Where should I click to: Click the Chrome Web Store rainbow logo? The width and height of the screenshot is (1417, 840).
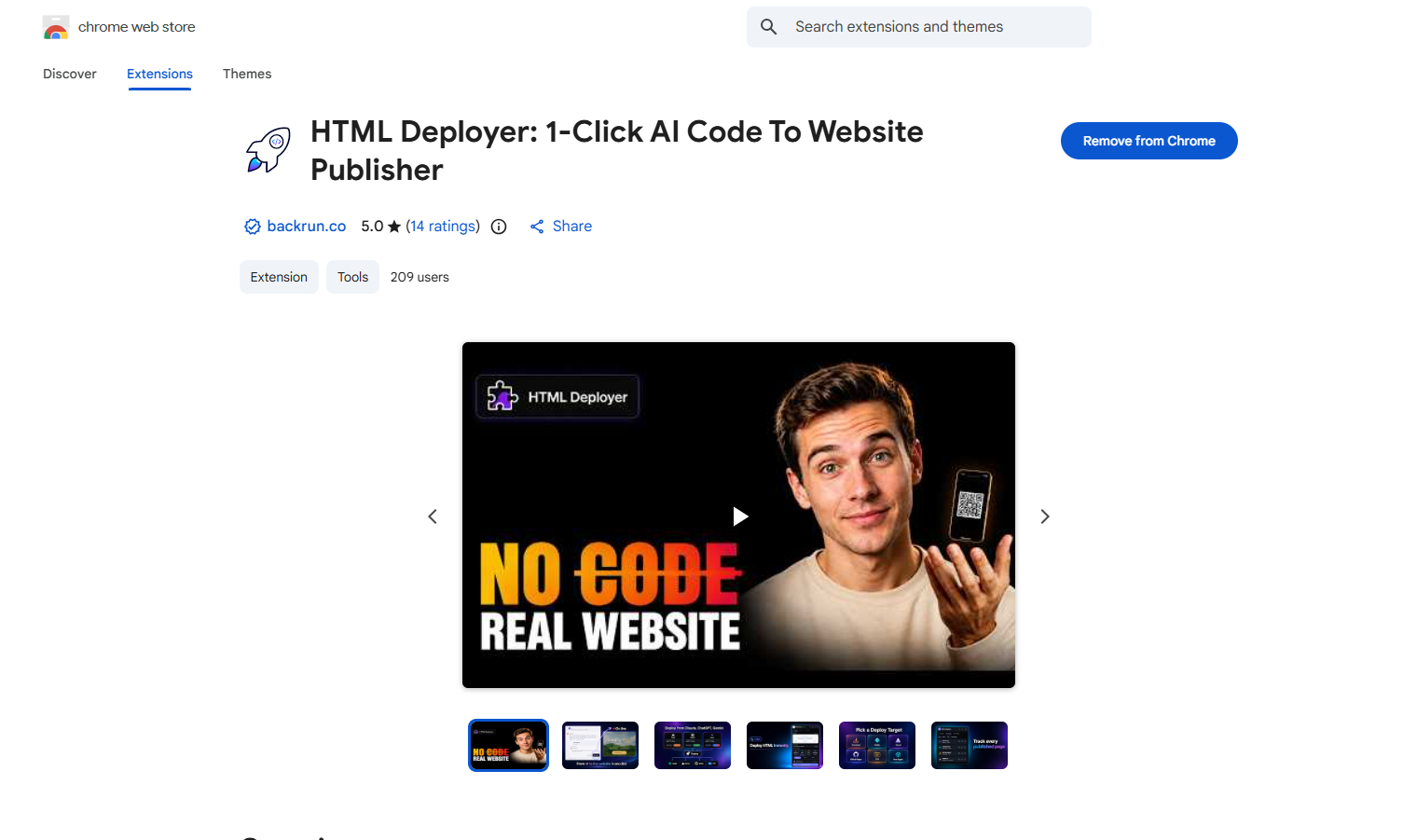56,27
